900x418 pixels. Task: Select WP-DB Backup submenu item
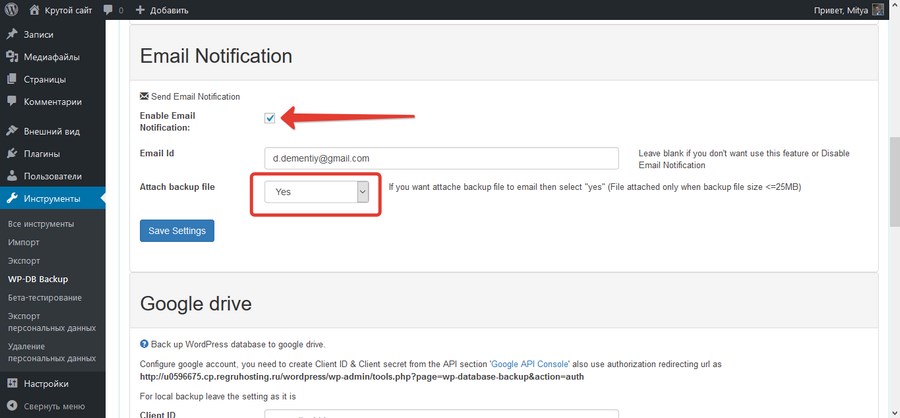click(38, 279)
